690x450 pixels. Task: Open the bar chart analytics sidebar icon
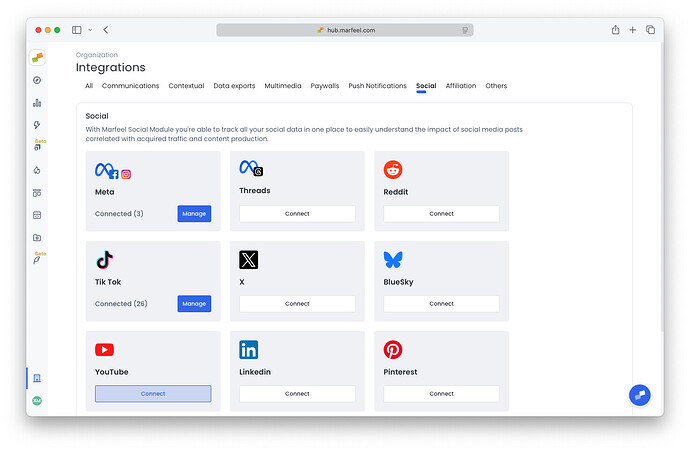coord(37,103)
